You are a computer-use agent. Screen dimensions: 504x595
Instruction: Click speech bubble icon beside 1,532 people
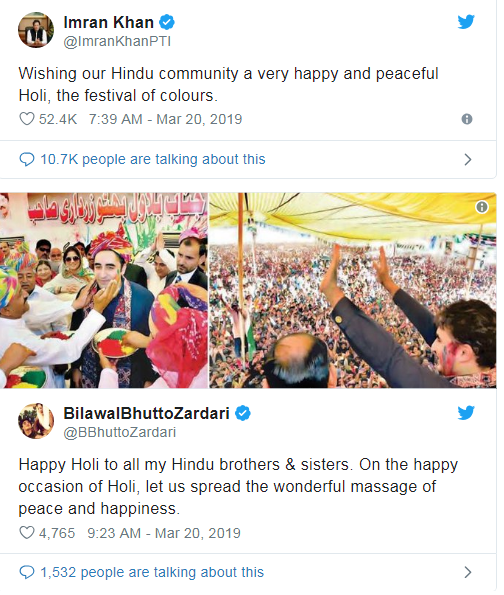pos(27,572)
